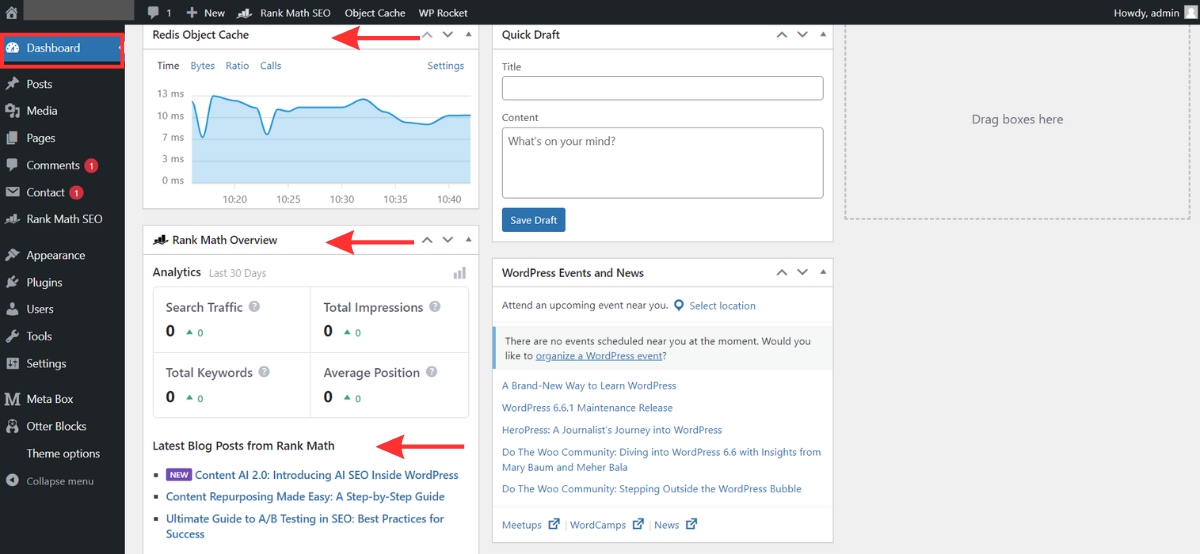Click the New content plus item

(x=205, y=12)
